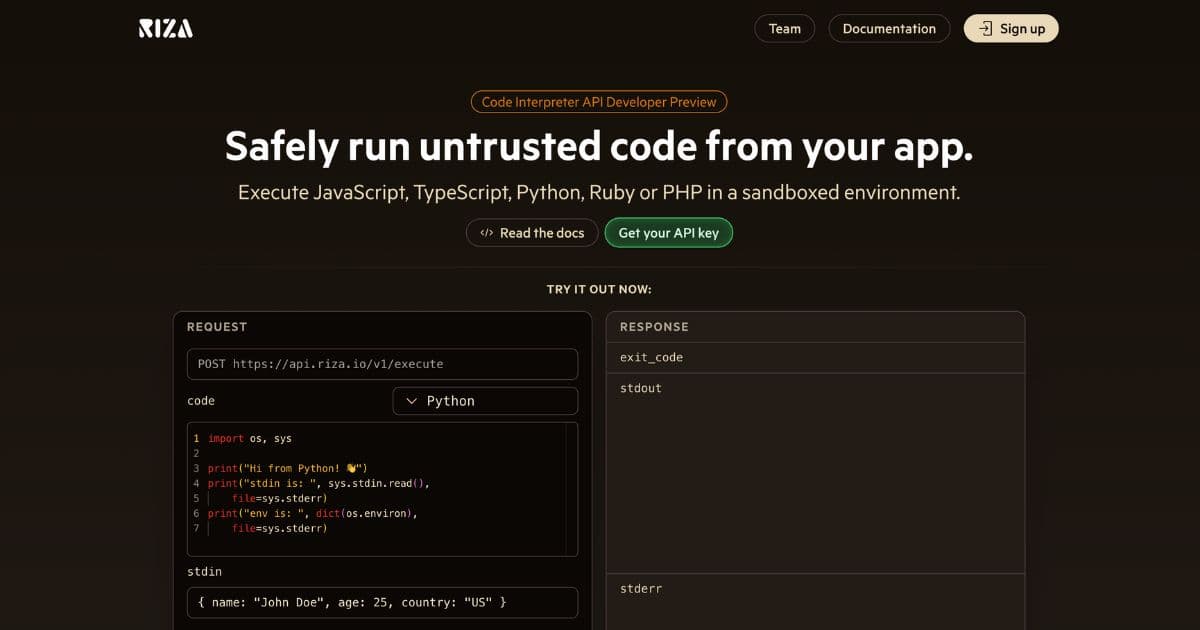Click the Sign up arrow icon
Screen dimensions: 1200x630
(x=985, y=28)
